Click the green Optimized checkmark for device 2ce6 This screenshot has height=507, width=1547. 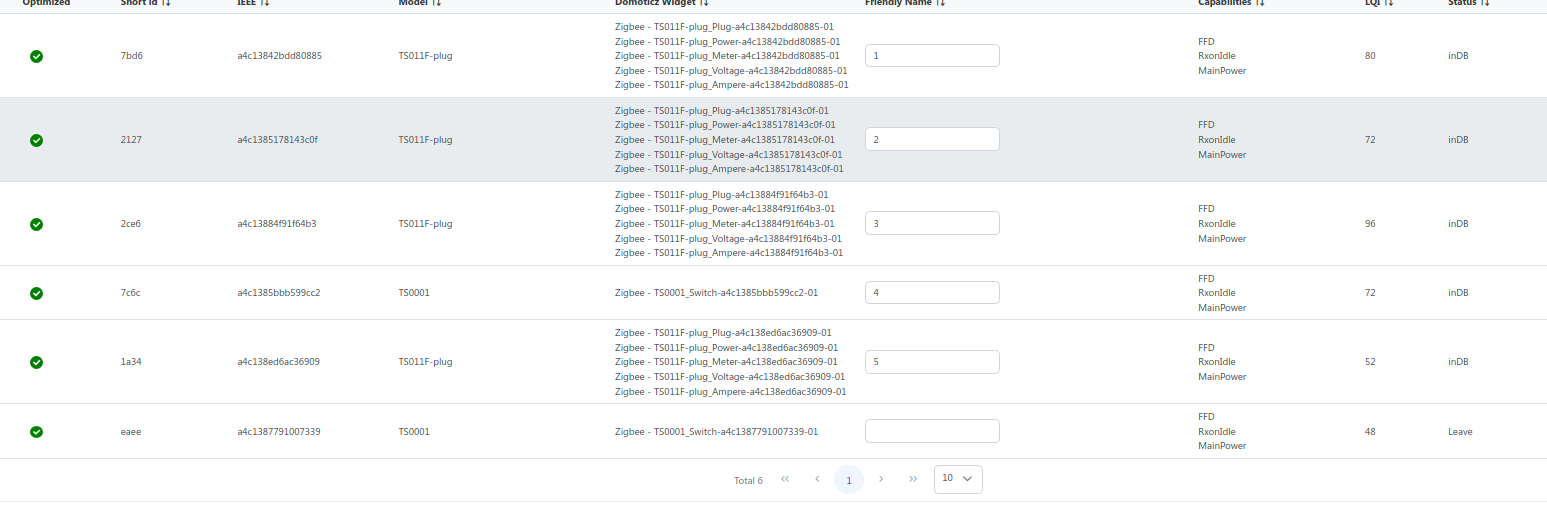click(36, 224)
